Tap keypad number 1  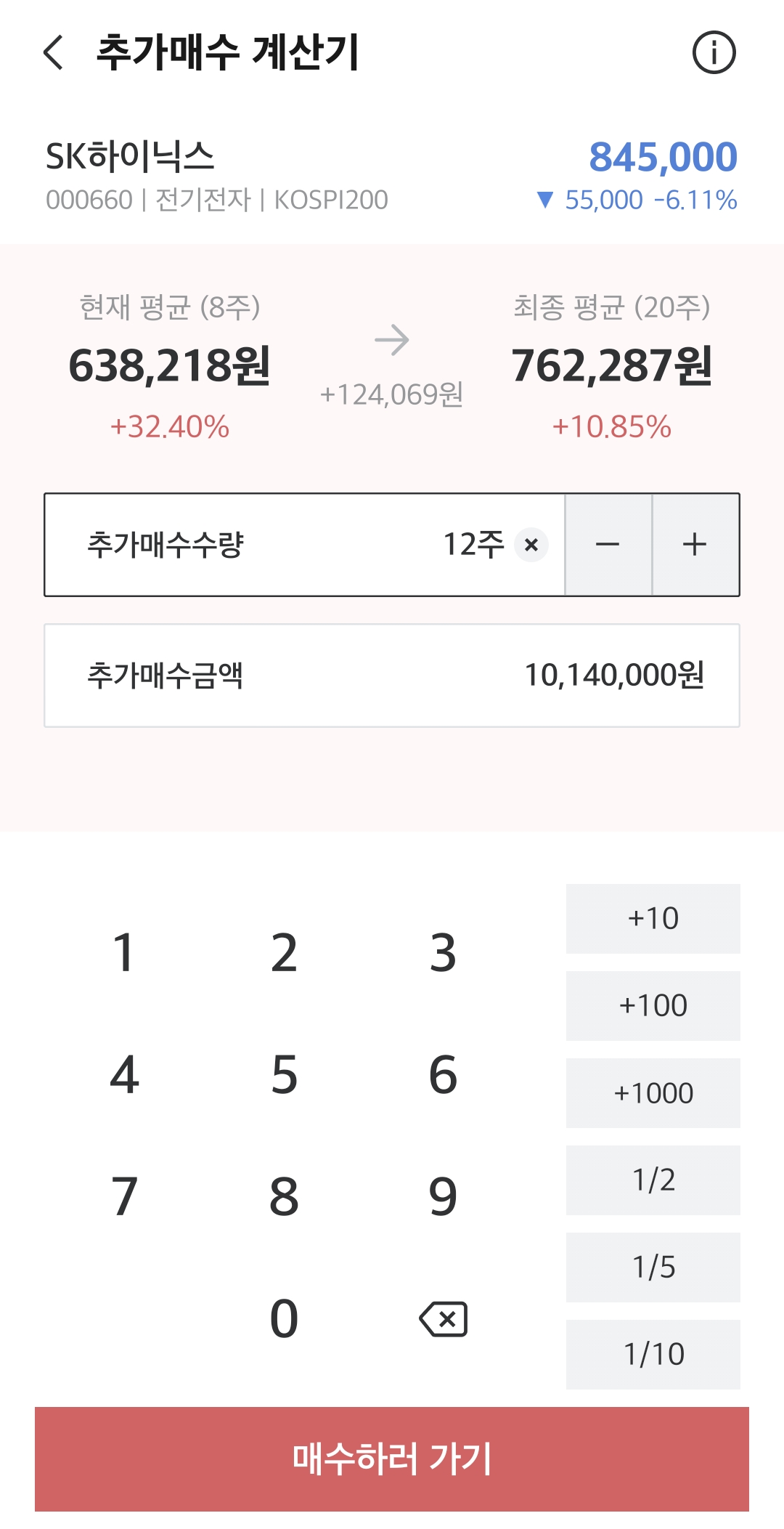124,953
